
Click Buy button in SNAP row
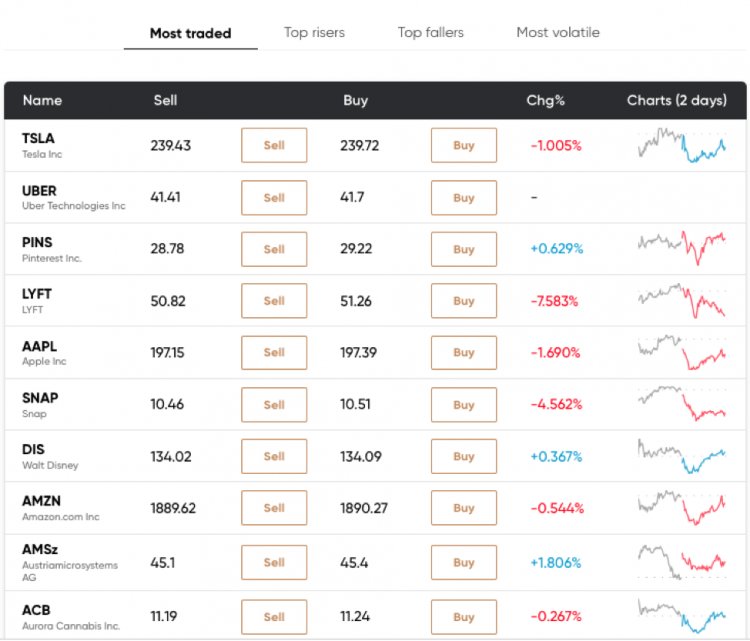(464, 405)
